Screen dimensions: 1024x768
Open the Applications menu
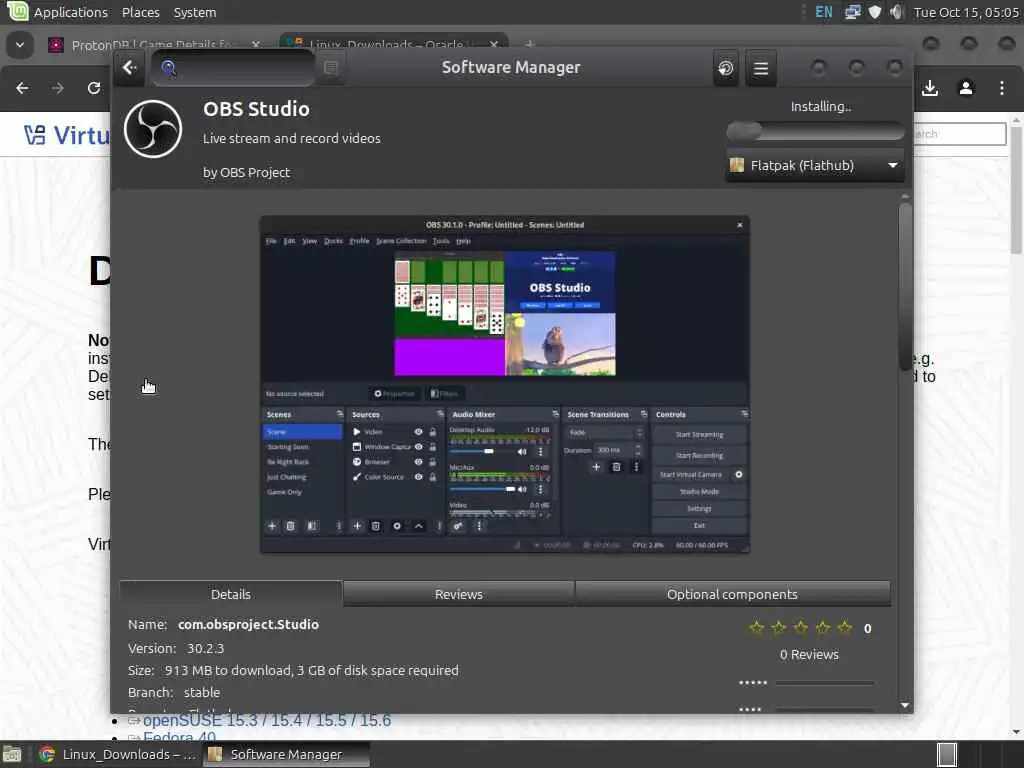tap(71, 12)
